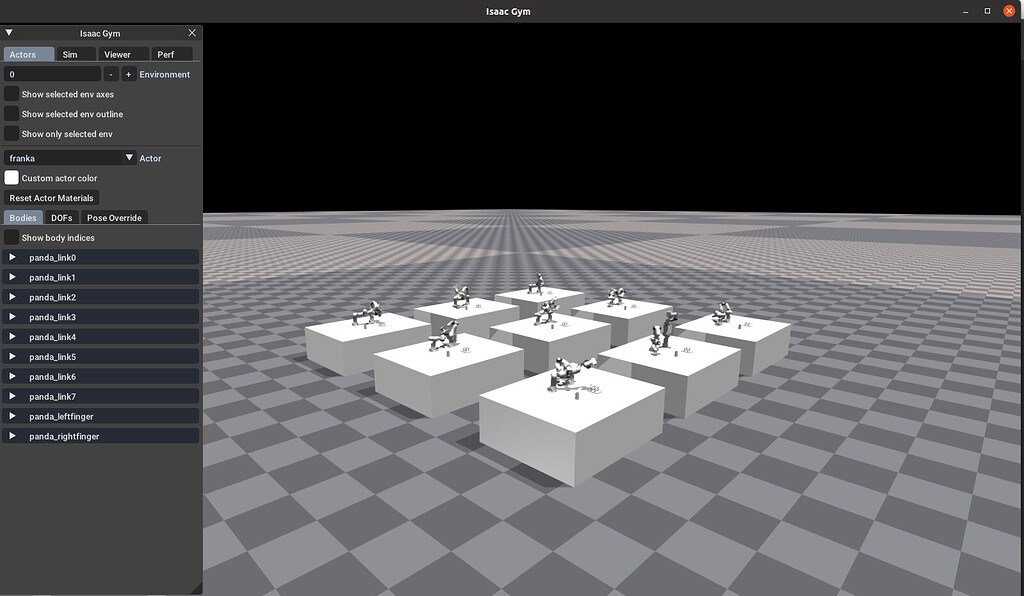Click the Environment index input field
This screenshot has height=596, width=1024.
tap(50, 73)
